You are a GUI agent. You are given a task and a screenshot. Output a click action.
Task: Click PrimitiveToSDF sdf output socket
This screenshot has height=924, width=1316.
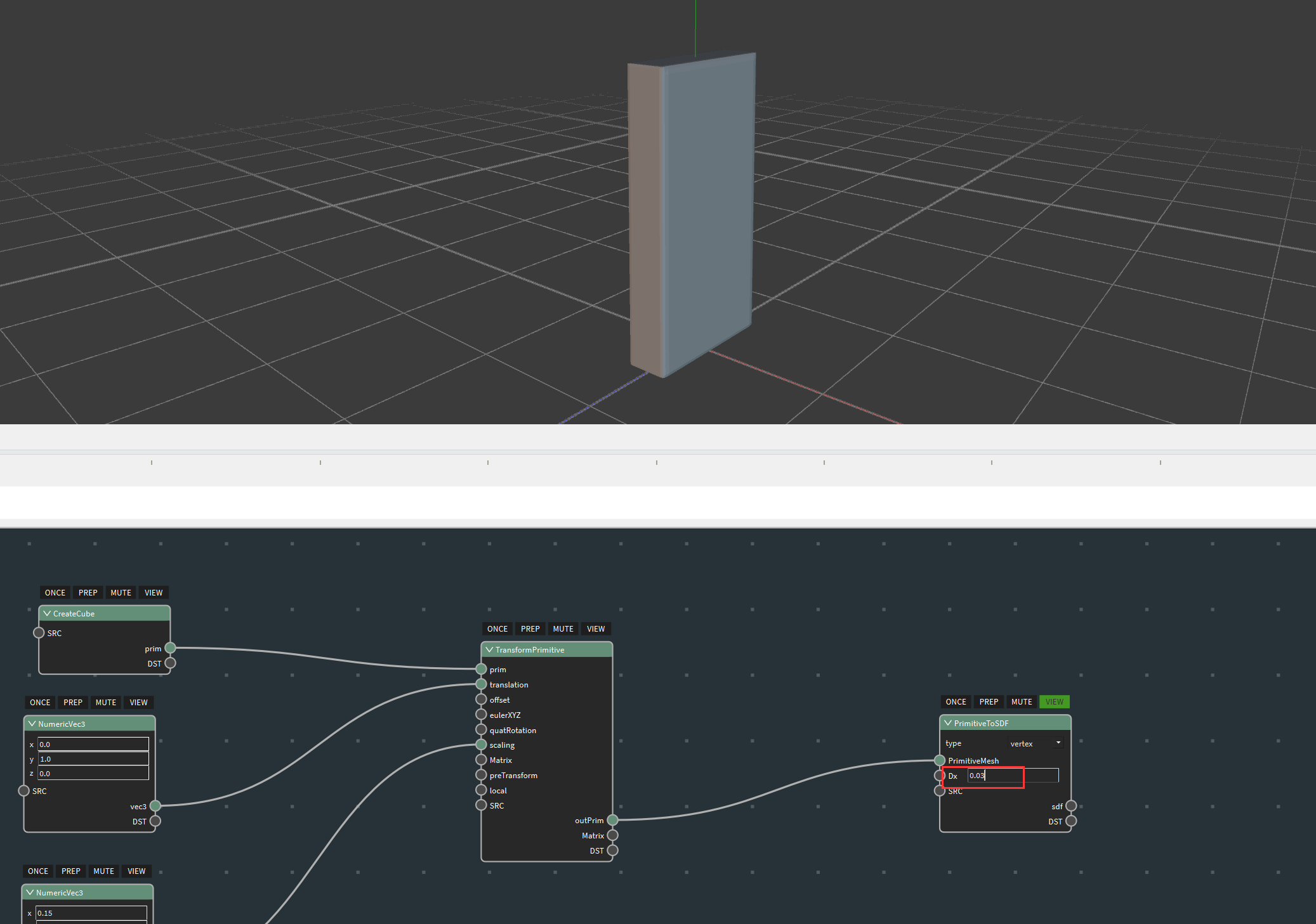point(1071,806)
